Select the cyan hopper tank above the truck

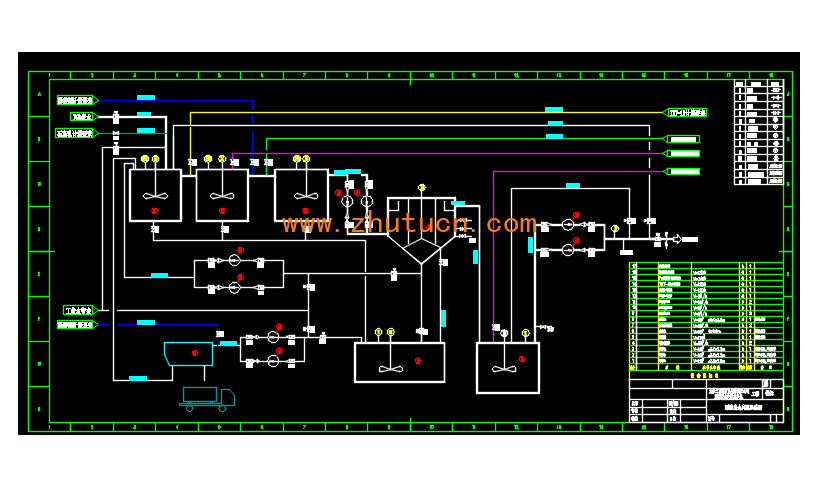(x=188, y=354)
